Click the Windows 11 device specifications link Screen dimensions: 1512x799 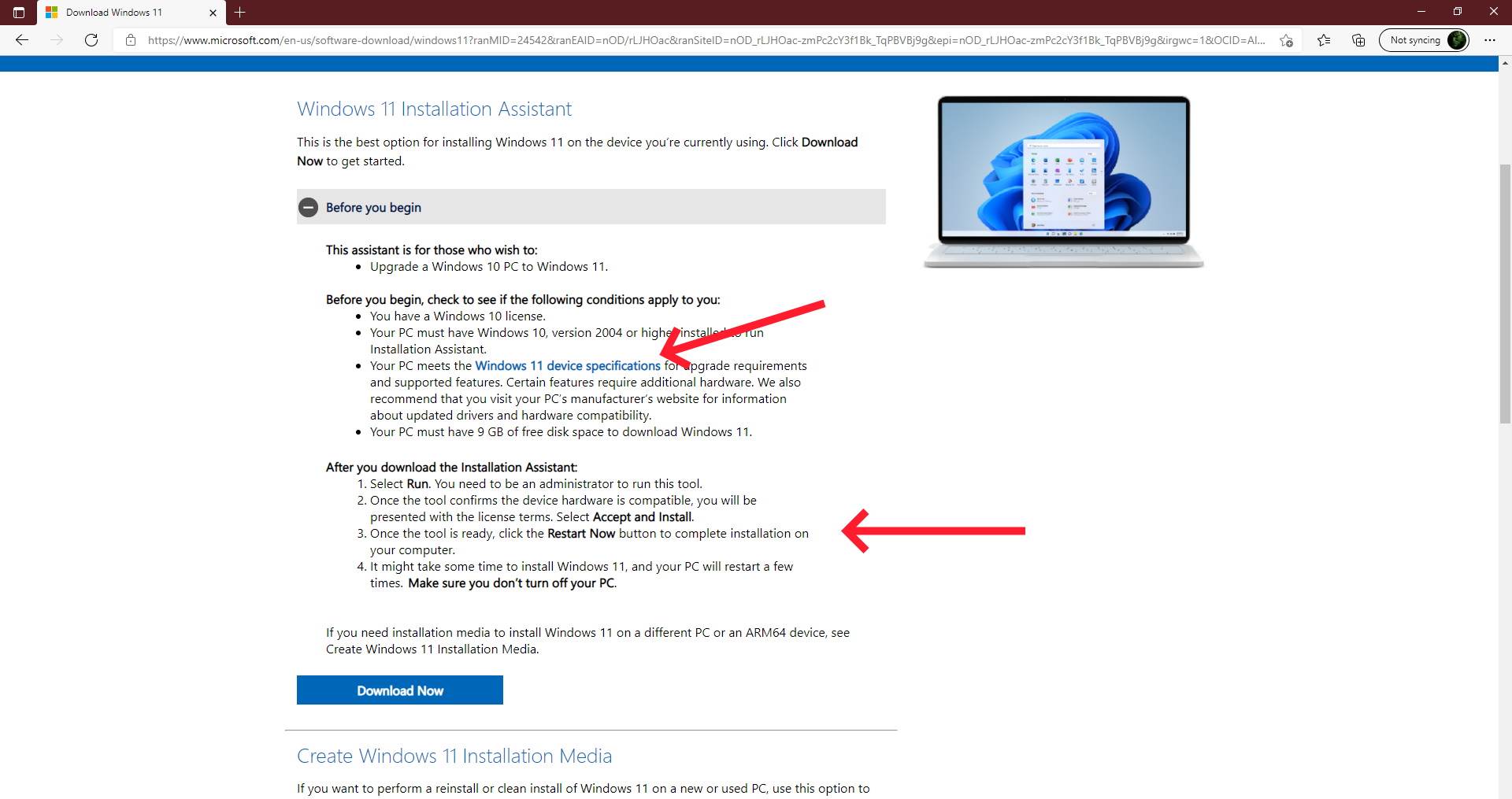(x=566, y=365)
